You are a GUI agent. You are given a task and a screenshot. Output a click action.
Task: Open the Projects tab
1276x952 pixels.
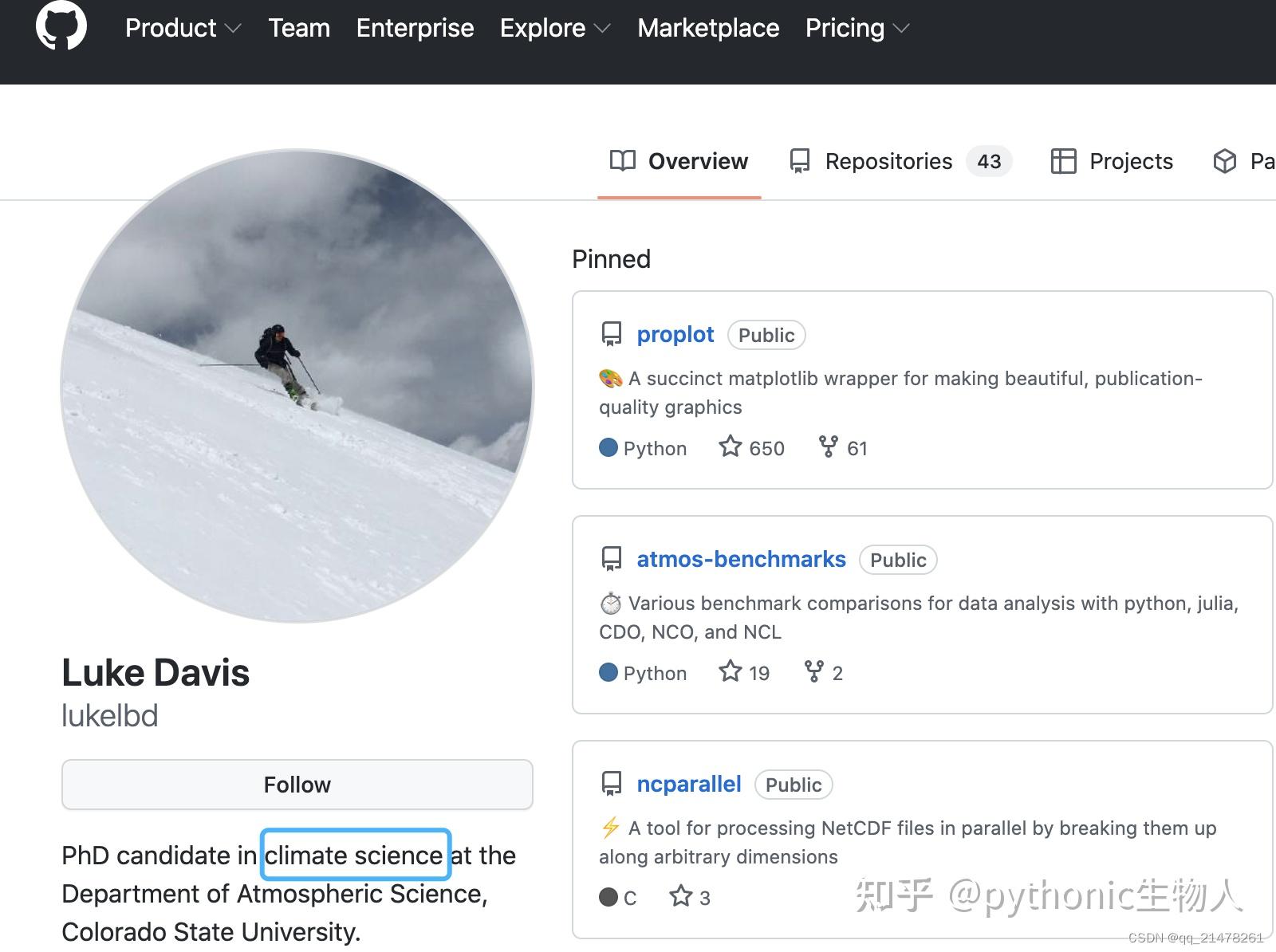point(1112,161)
